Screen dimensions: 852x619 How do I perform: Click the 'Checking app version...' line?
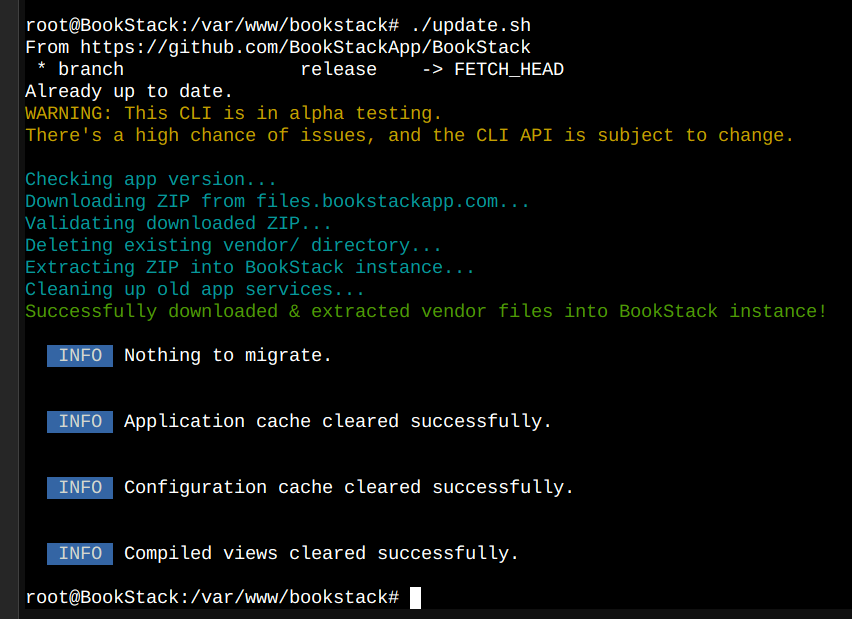(x=151, y=179)
